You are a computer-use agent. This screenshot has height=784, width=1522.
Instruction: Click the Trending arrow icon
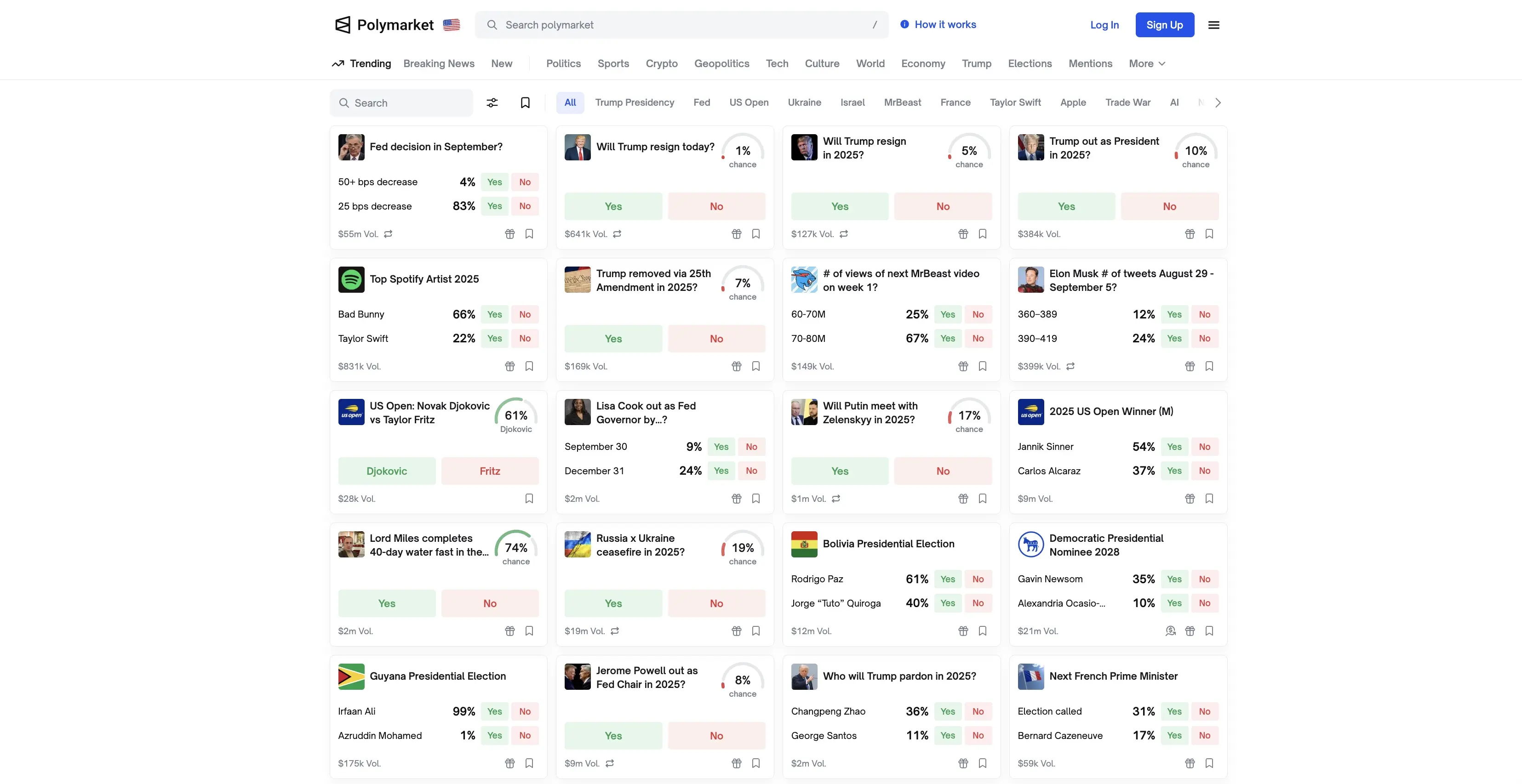(338, 64)
